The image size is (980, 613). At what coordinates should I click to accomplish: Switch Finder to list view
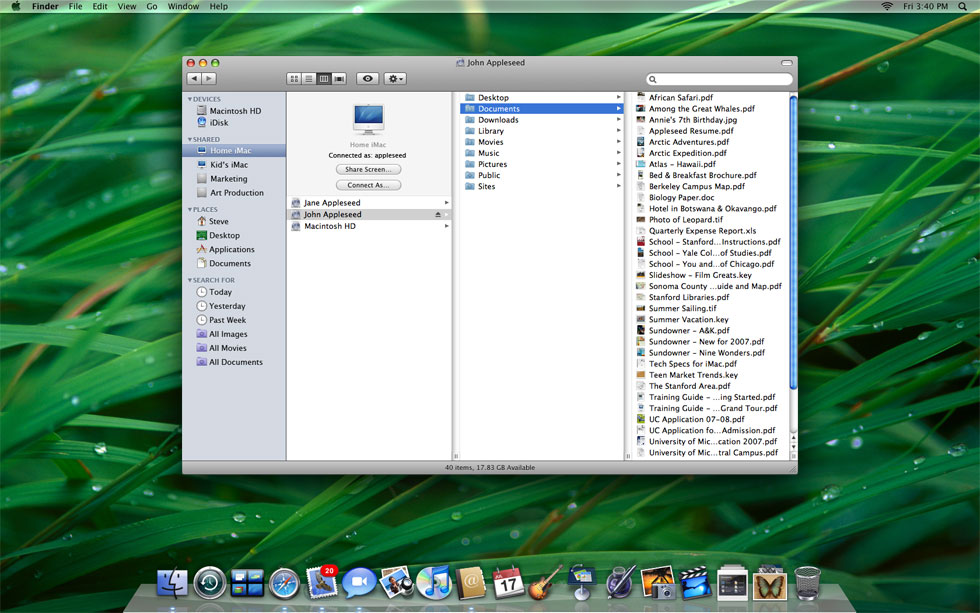point(309,79)
